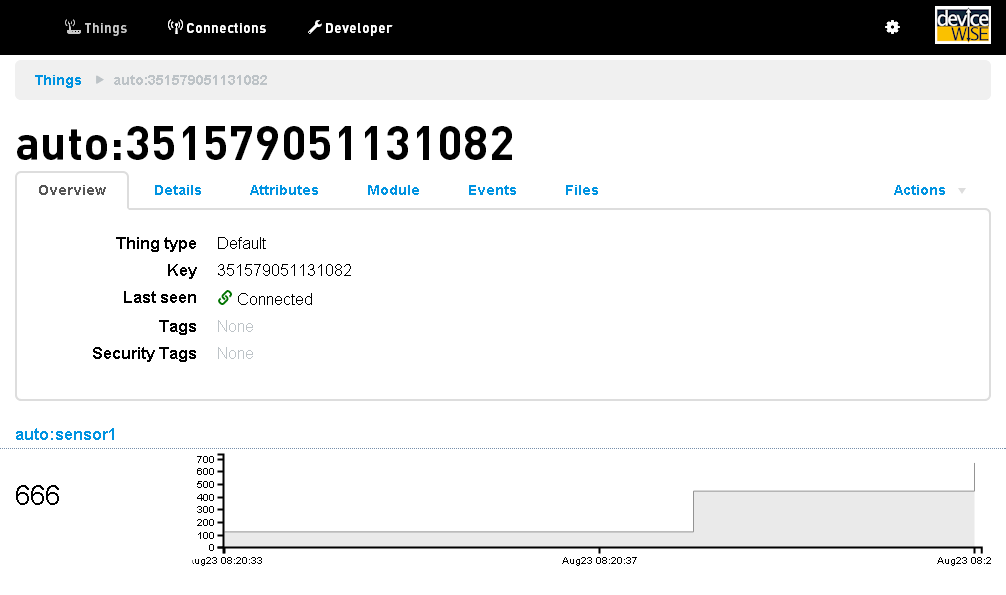This screenshot has height=595, width=1006.
Task: Click the router icon beside Things
Action: pos(73,27)
